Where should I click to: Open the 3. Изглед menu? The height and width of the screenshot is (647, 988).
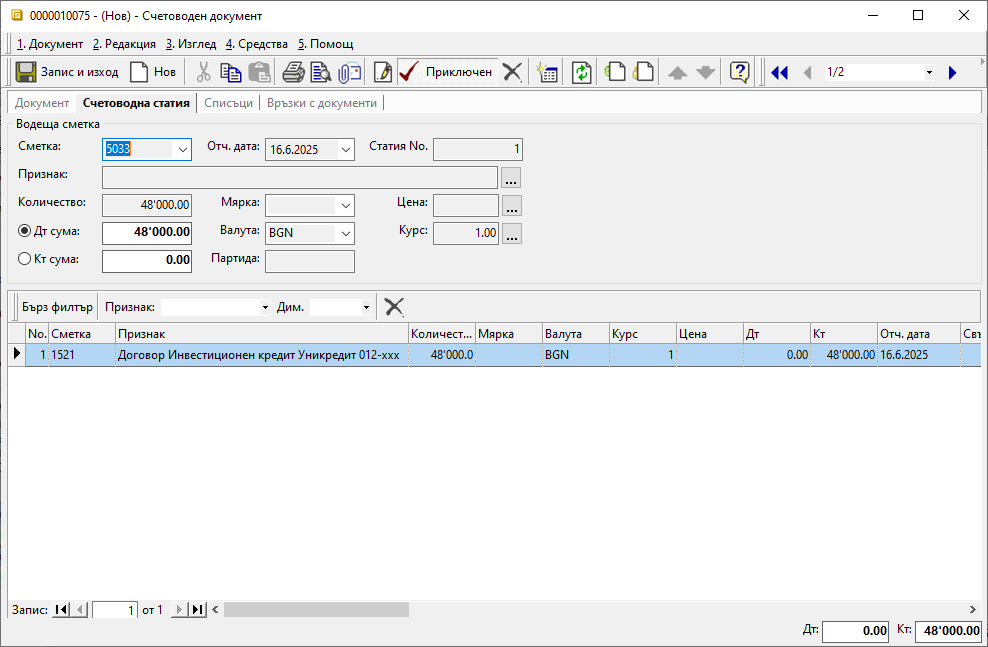(x=191, y=44)
